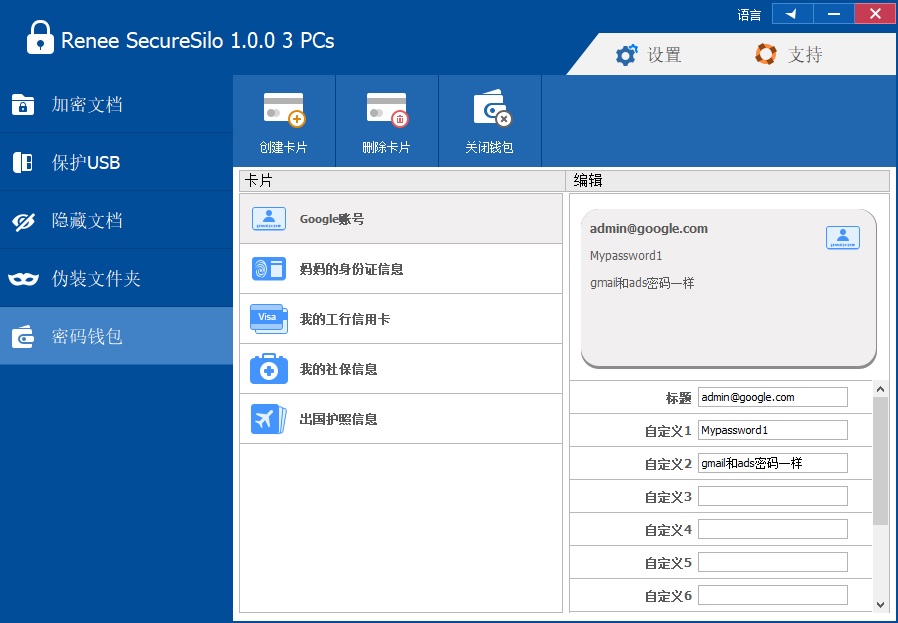This screenshot has width=898, height=623.
Task: Click the edit panel scrollbar thumb
Action: 880,461
